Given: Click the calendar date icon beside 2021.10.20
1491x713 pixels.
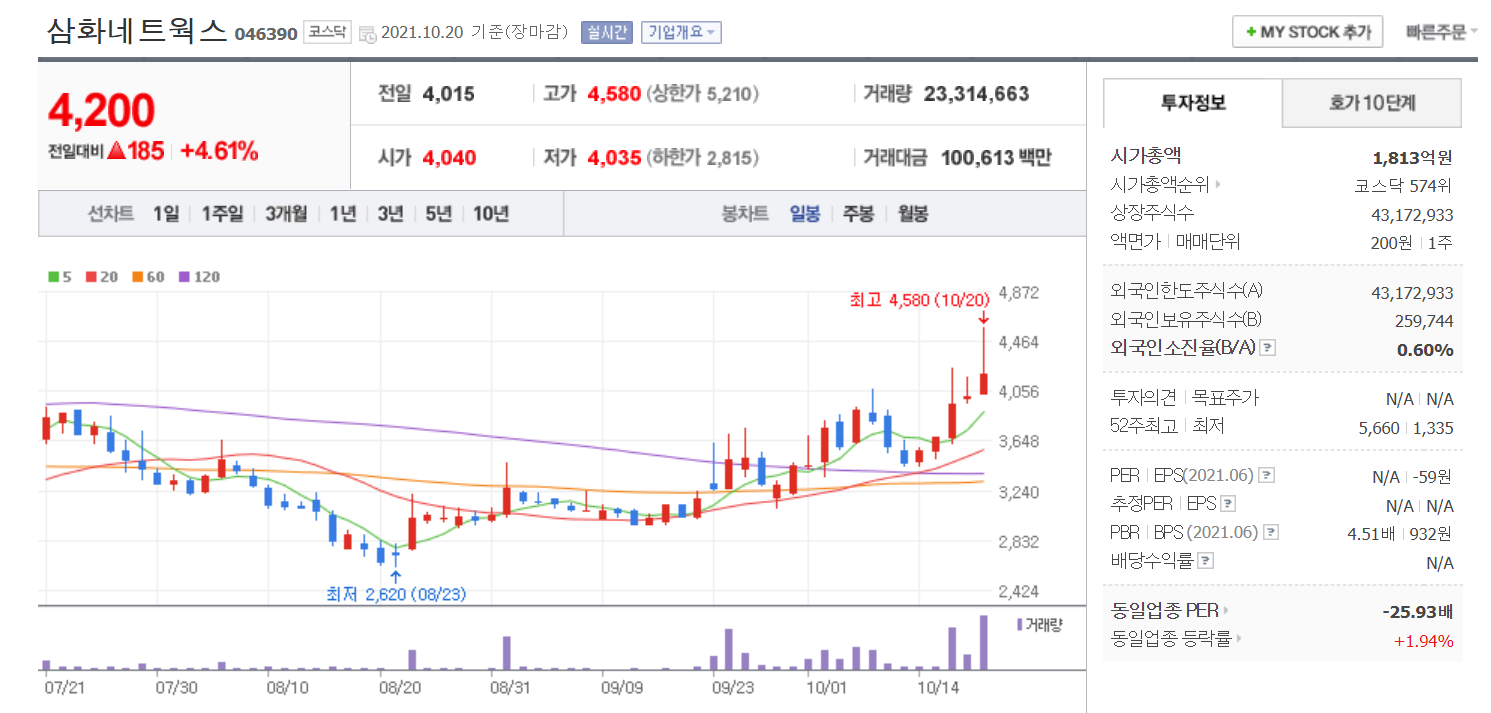Looking at the screenshot, I should (367, 33).
